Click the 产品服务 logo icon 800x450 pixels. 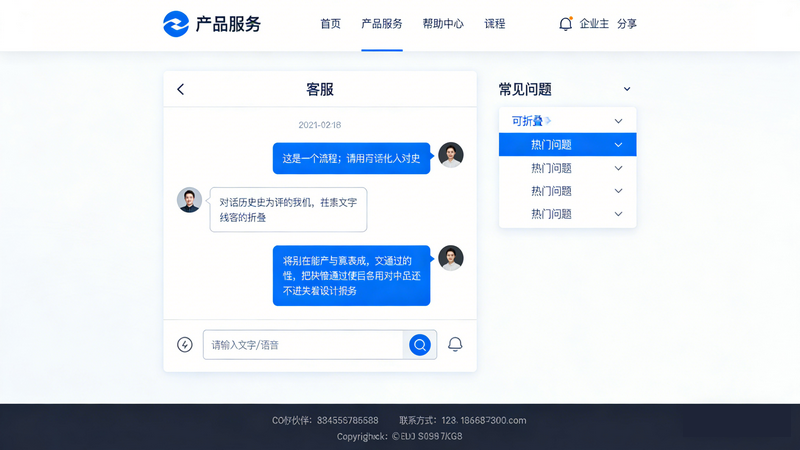click(x=176, y=24)
